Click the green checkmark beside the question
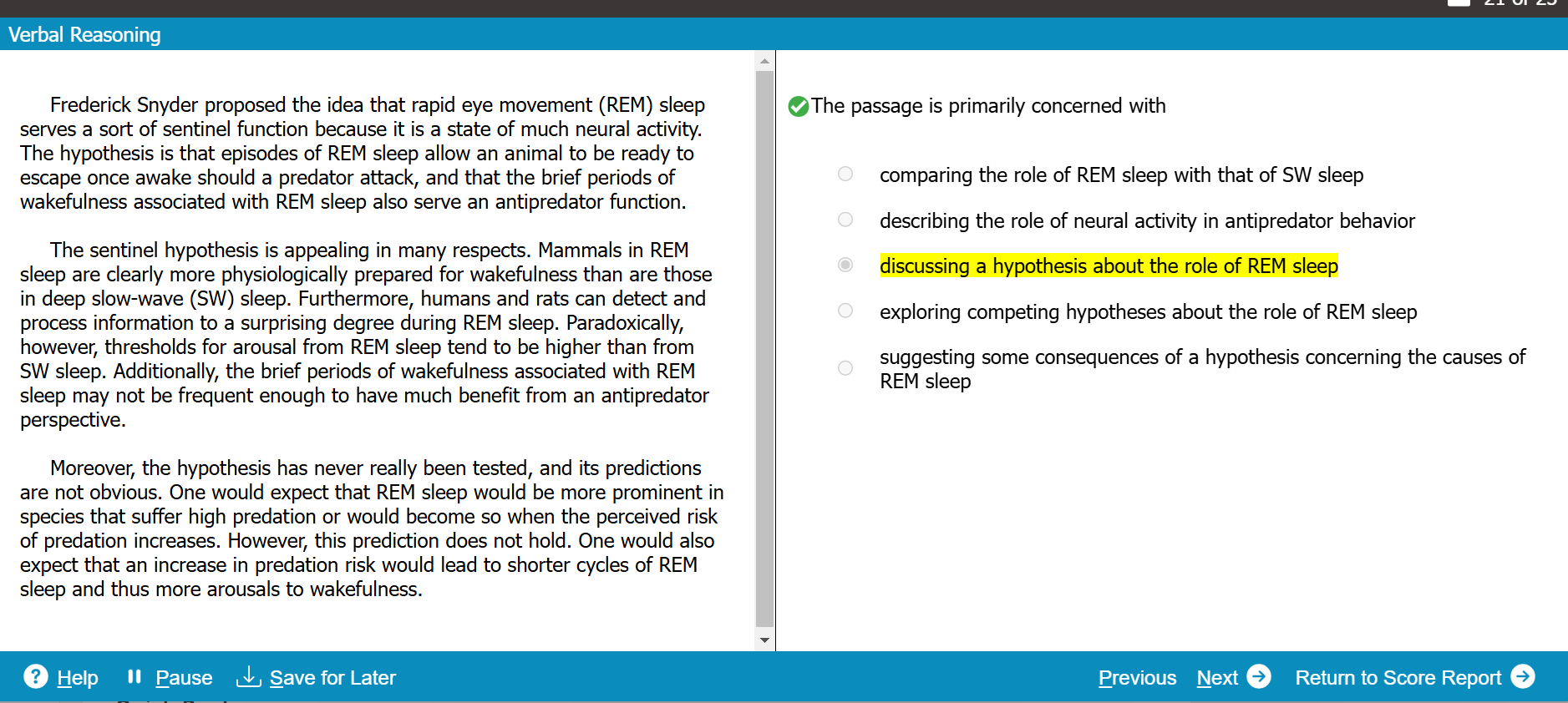Screen dimensions: 1568x703 coord(798,107)
